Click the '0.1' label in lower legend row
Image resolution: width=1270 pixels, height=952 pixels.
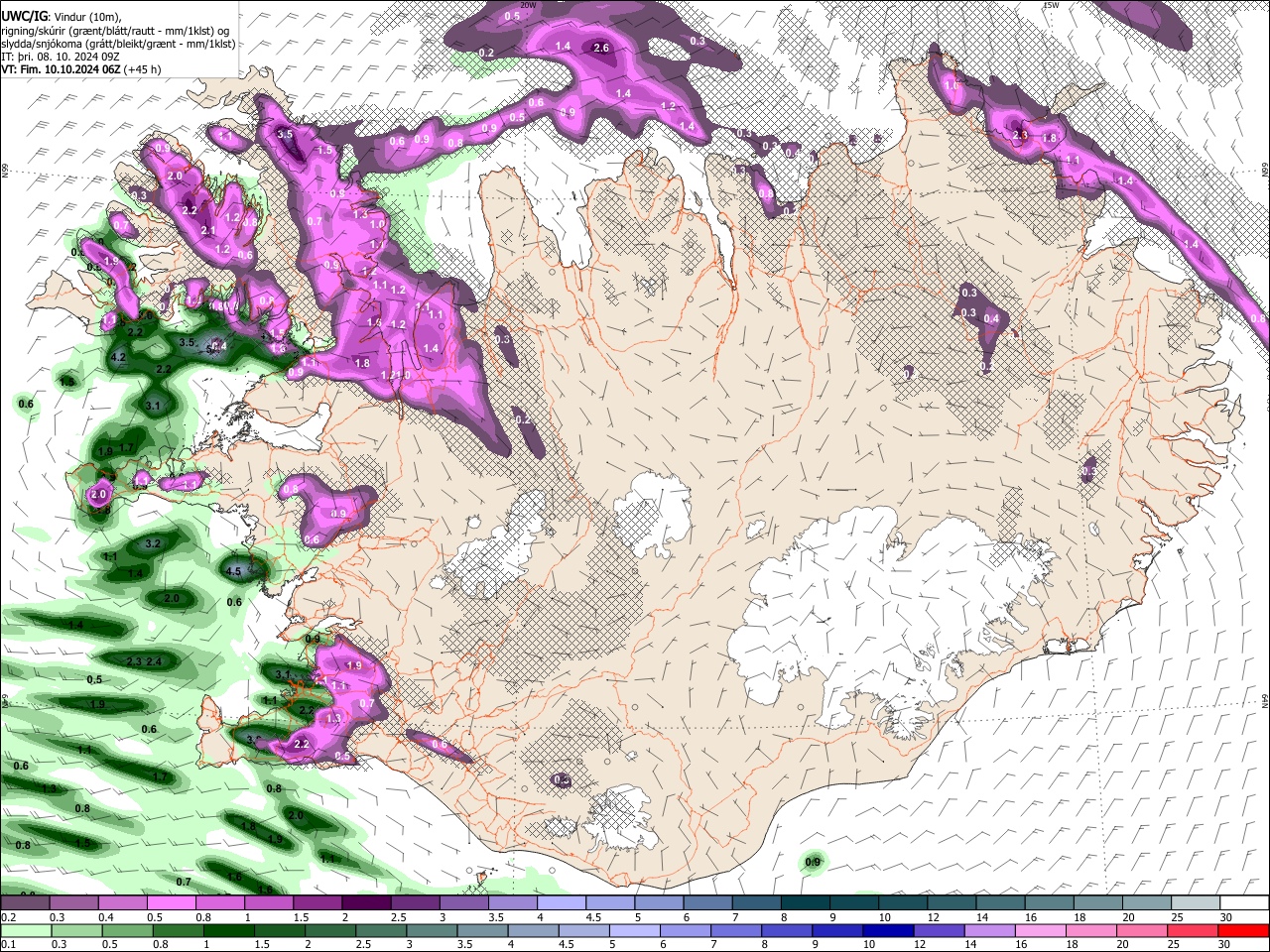pos(8,945)
